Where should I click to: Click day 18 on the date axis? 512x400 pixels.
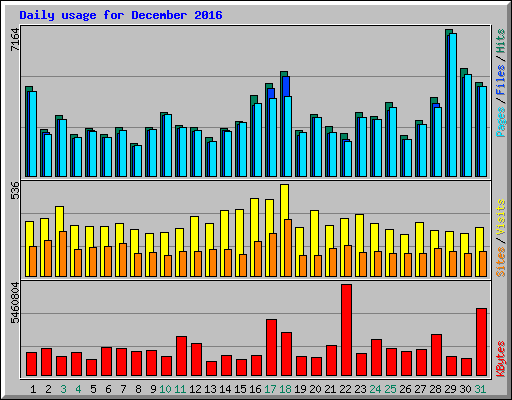pos(285,389)
